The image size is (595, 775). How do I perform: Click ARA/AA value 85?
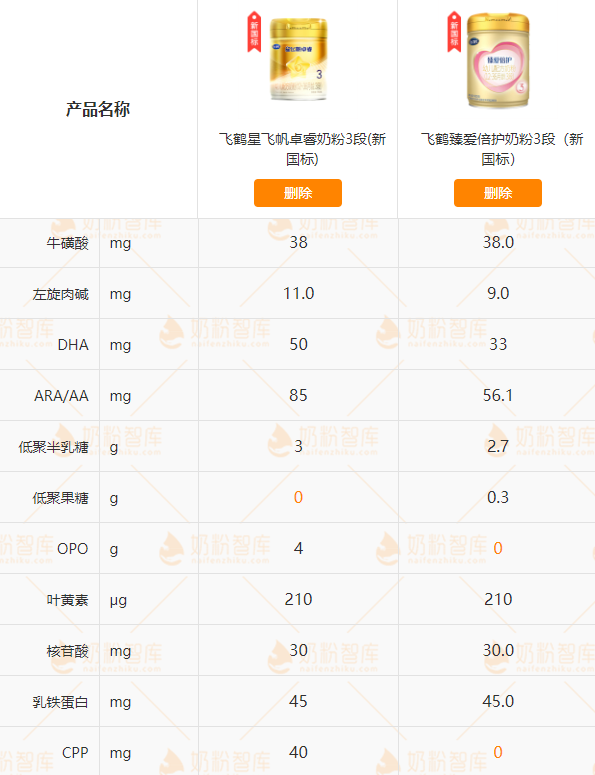298,395
